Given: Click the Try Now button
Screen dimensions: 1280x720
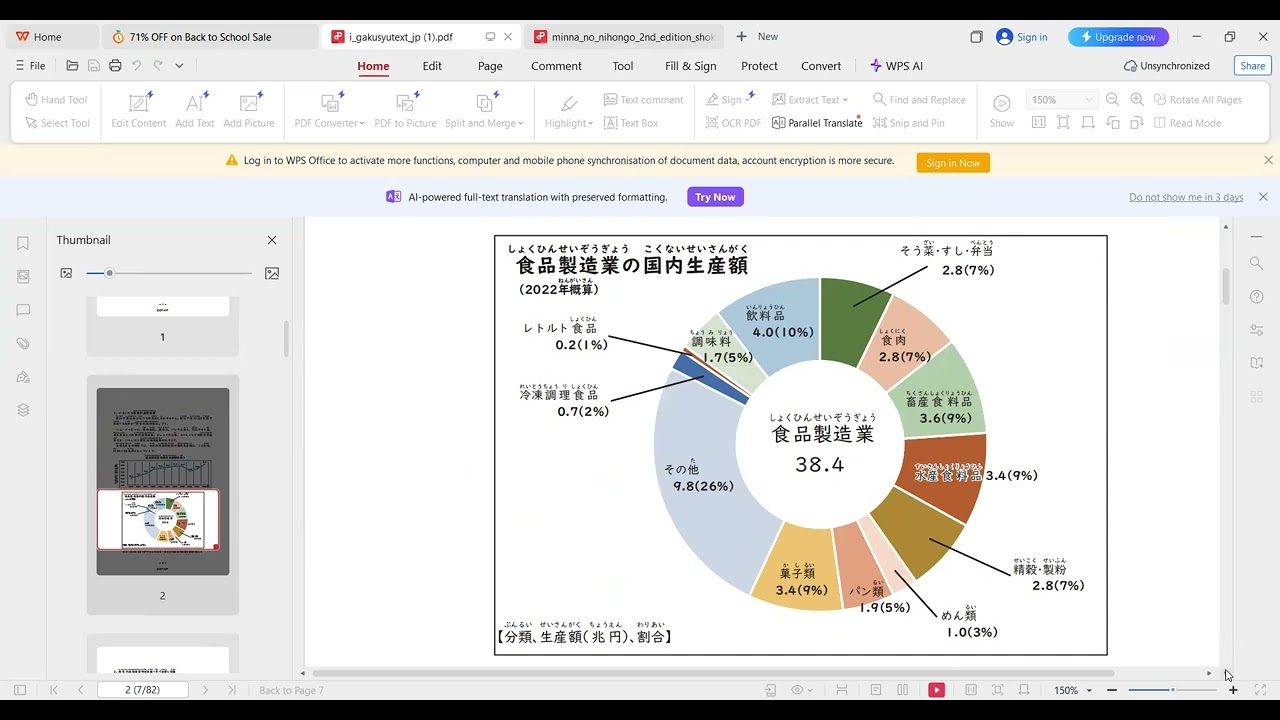Looking at the screenshot, I should click(x=715, y=197).
